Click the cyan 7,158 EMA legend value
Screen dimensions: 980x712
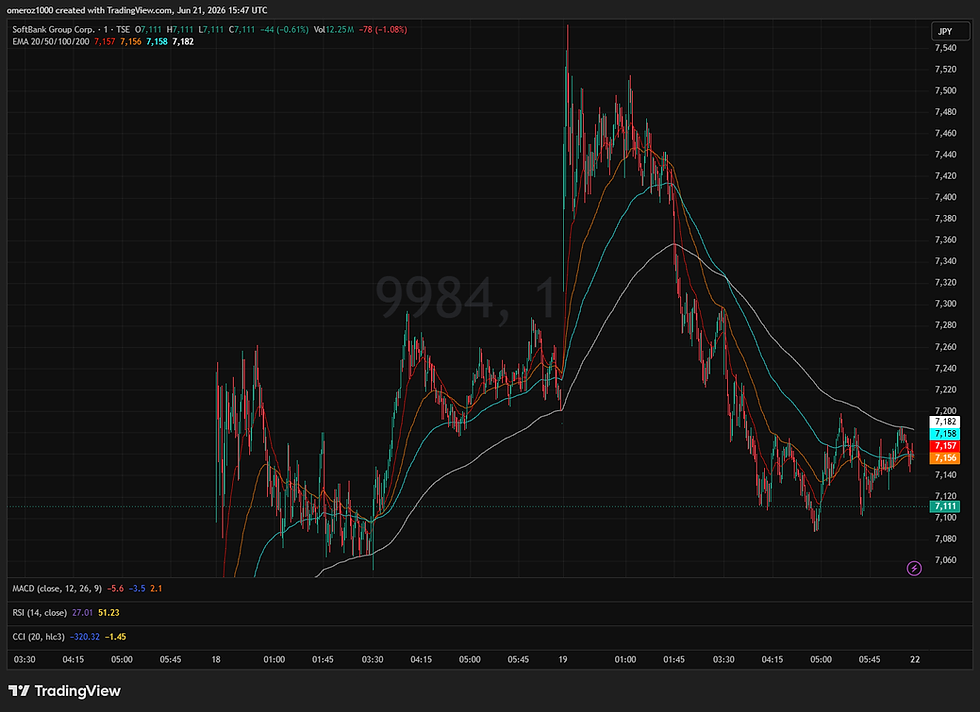[157, 41]
